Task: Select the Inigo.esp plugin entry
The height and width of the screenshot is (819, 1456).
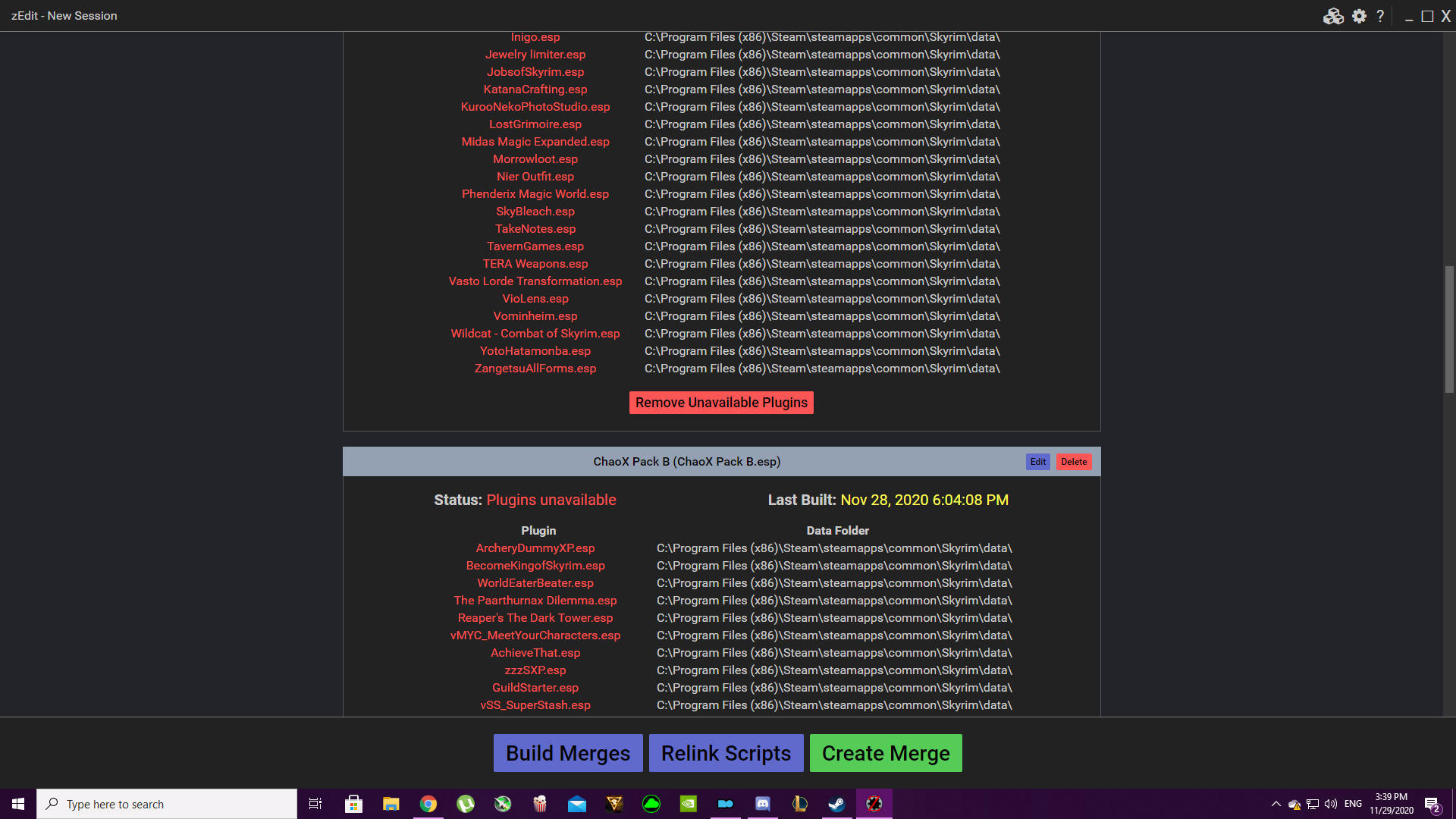Action: click(535, 37)
